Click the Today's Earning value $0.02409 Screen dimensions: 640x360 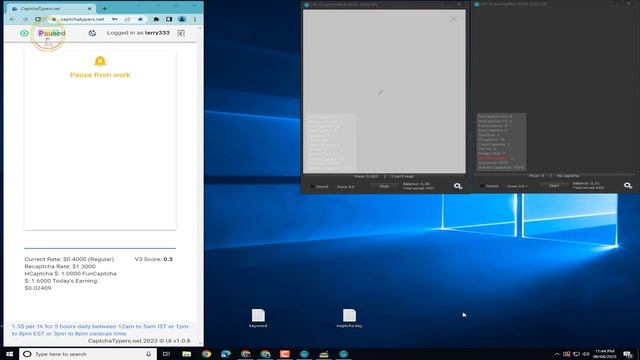pyautogui.click(x=38, y=288)
